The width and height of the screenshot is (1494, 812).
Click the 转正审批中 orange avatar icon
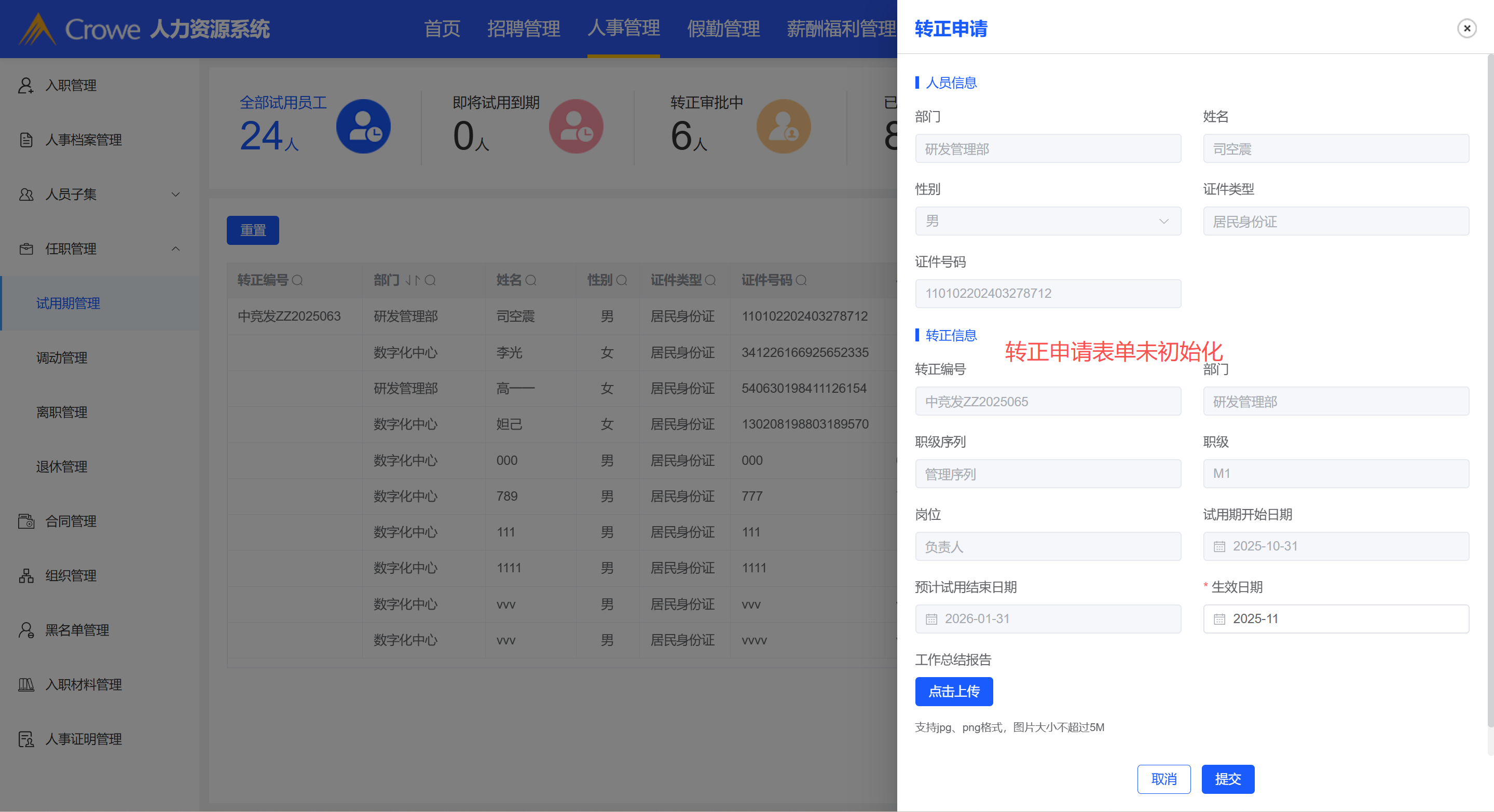click(x=783, y=127)
